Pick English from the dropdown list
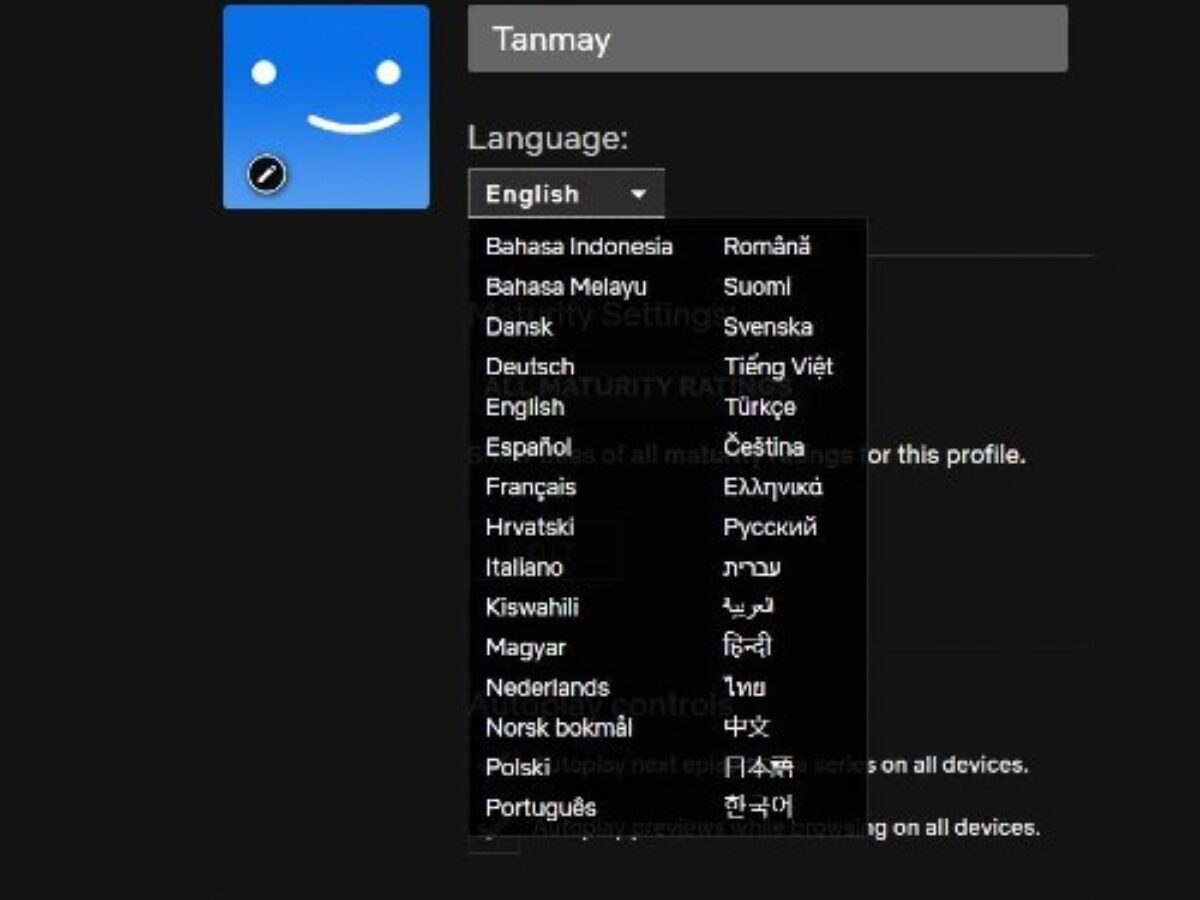Screen dimensions: 1200x900 coord(525,407)
